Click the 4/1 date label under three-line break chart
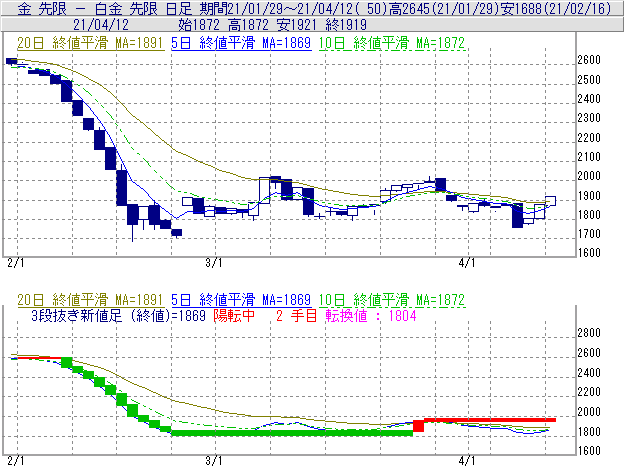 (x=467, y=461)
